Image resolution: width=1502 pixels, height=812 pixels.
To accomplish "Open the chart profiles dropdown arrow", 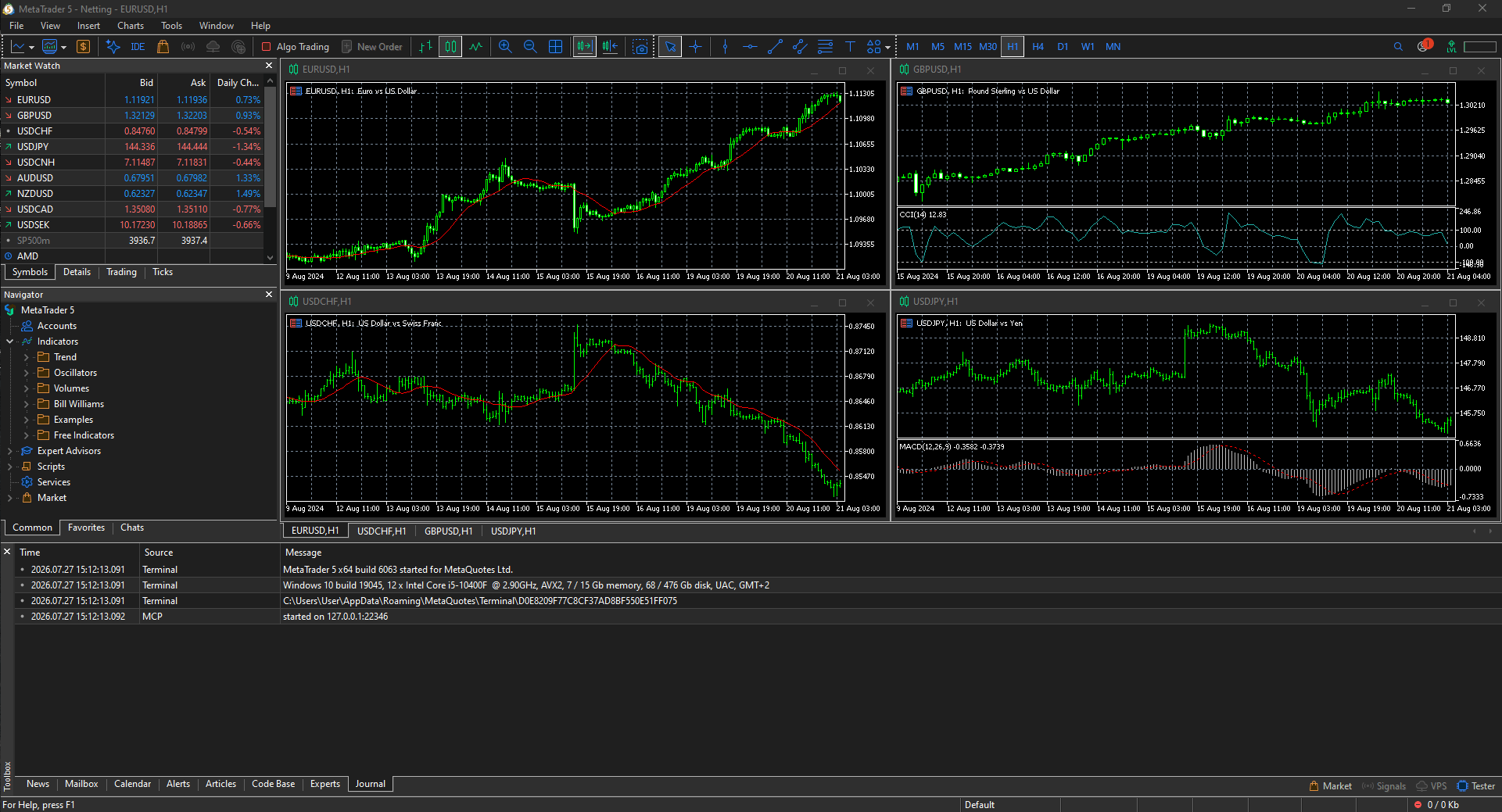I will (x=63, y=48).
